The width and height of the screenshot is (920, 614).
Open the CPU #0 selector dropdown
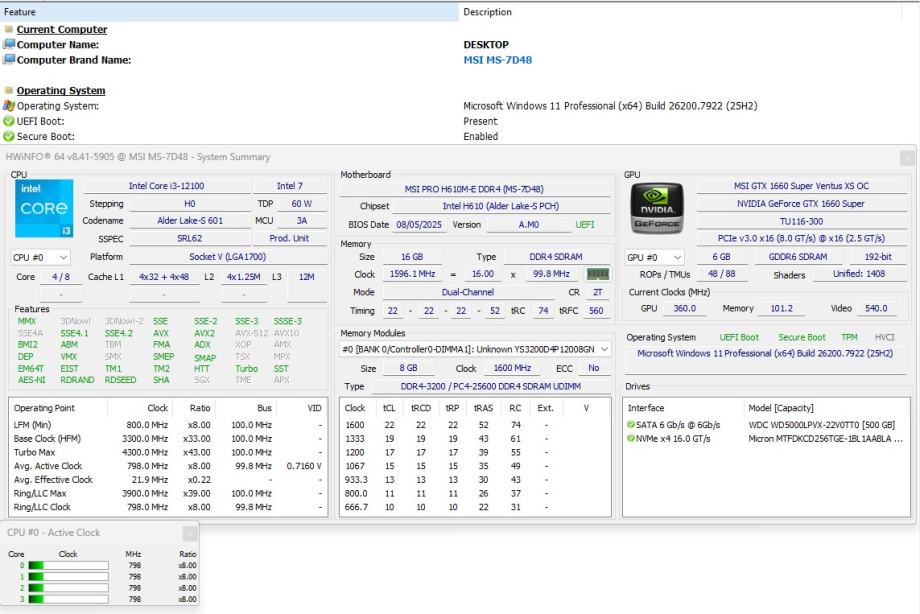click(40, 257)
